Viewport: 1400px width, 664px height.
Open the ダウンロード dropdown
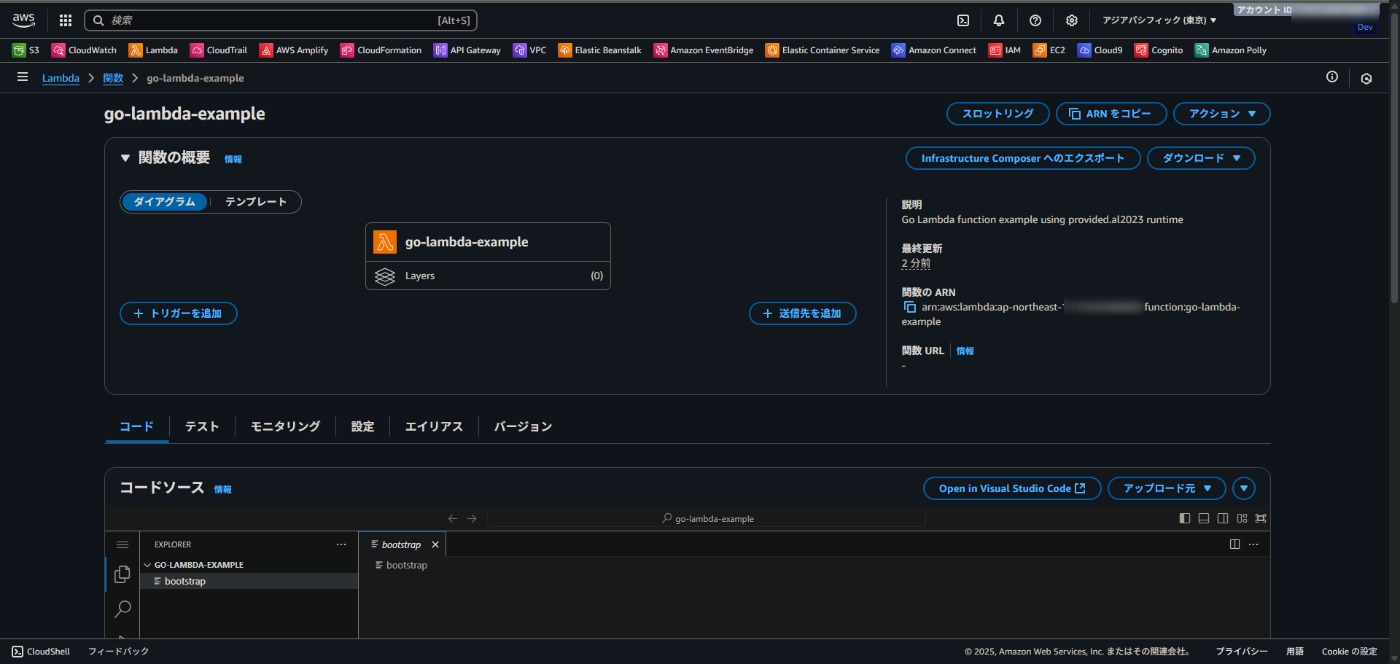click(x=1201, y=158)
